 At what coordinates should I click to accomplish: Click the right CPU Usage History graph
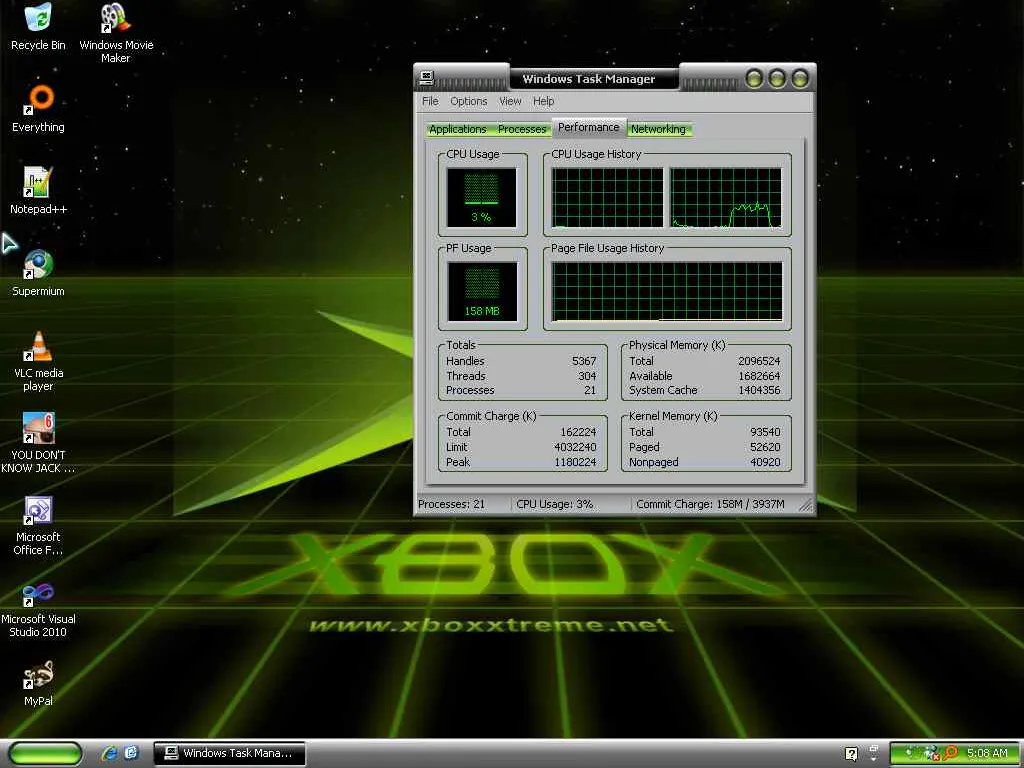click(x=726, y=197)
